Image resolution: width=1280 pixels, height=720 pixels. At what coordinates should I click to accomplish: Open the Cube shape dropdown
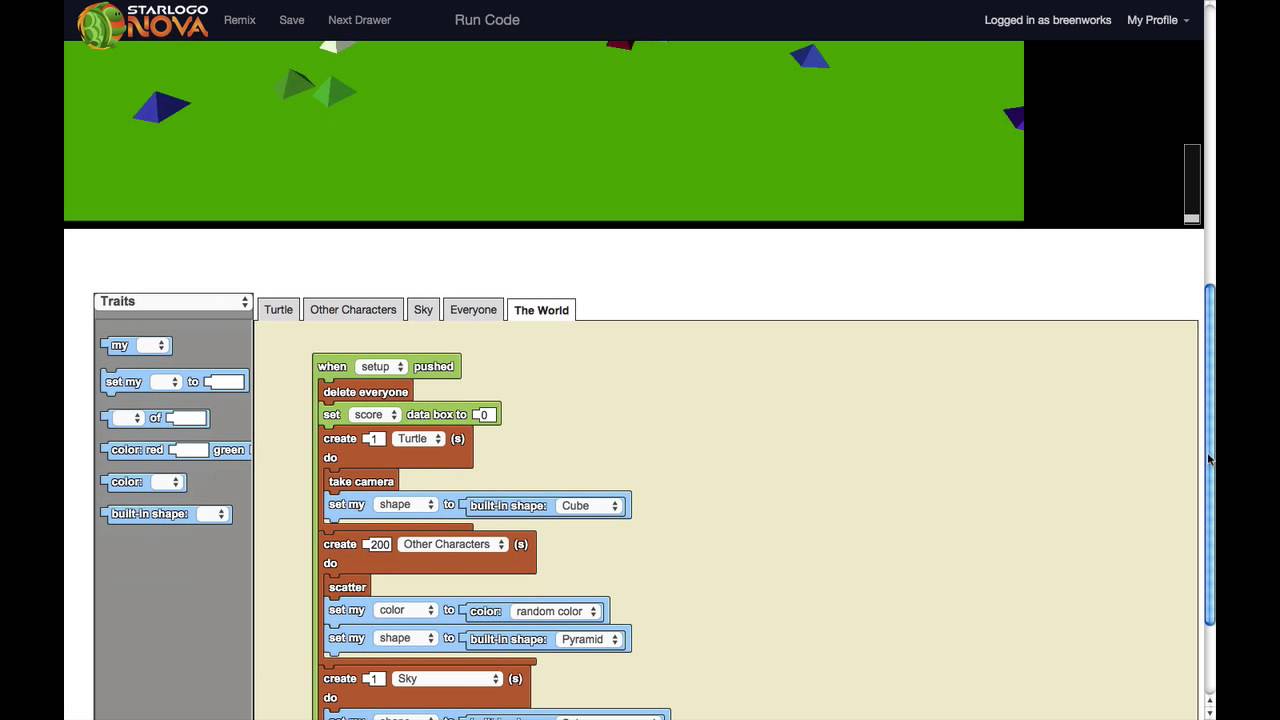pos(590,506)
